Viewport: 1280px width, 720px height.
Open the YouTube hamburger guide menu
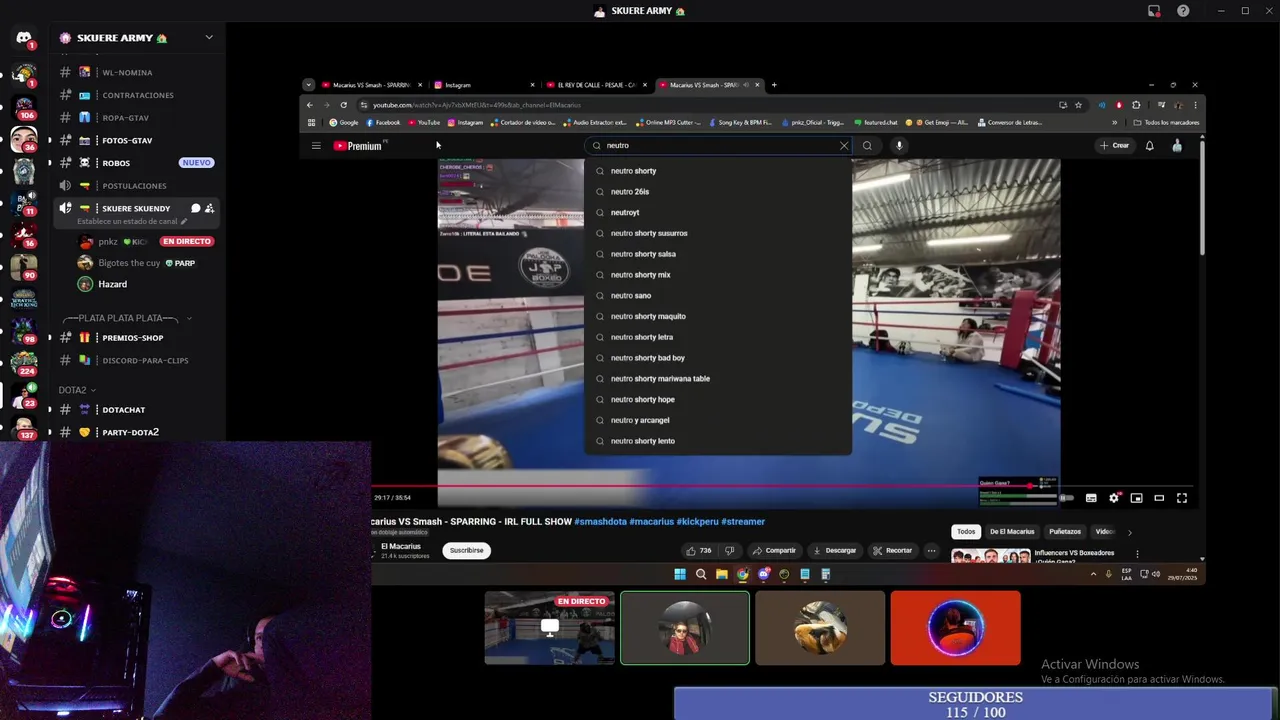coord(316,146)
